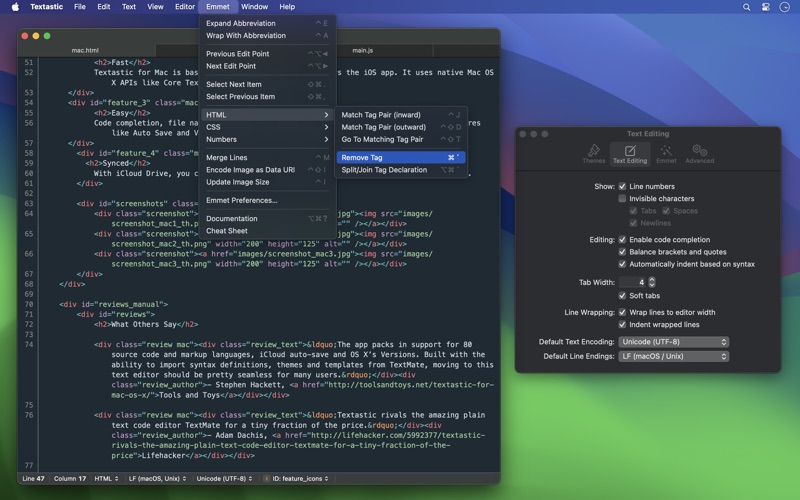The image size is (800, 500).
Task: Open the Window menu
Action: pyautogui.click(x=254, y=7)
